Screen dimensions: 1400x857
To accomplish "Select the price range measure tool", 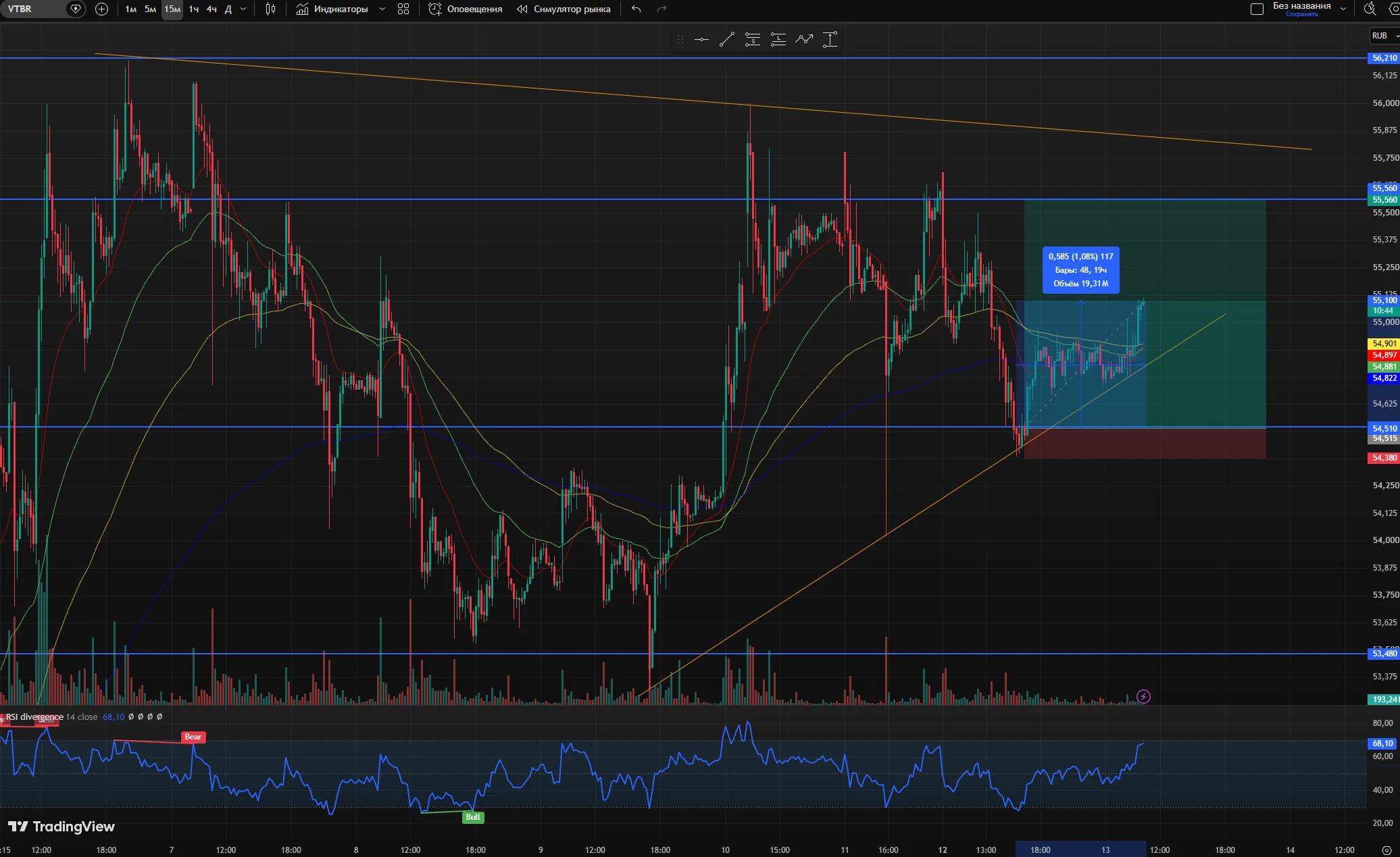I will [x=830, y=39].
